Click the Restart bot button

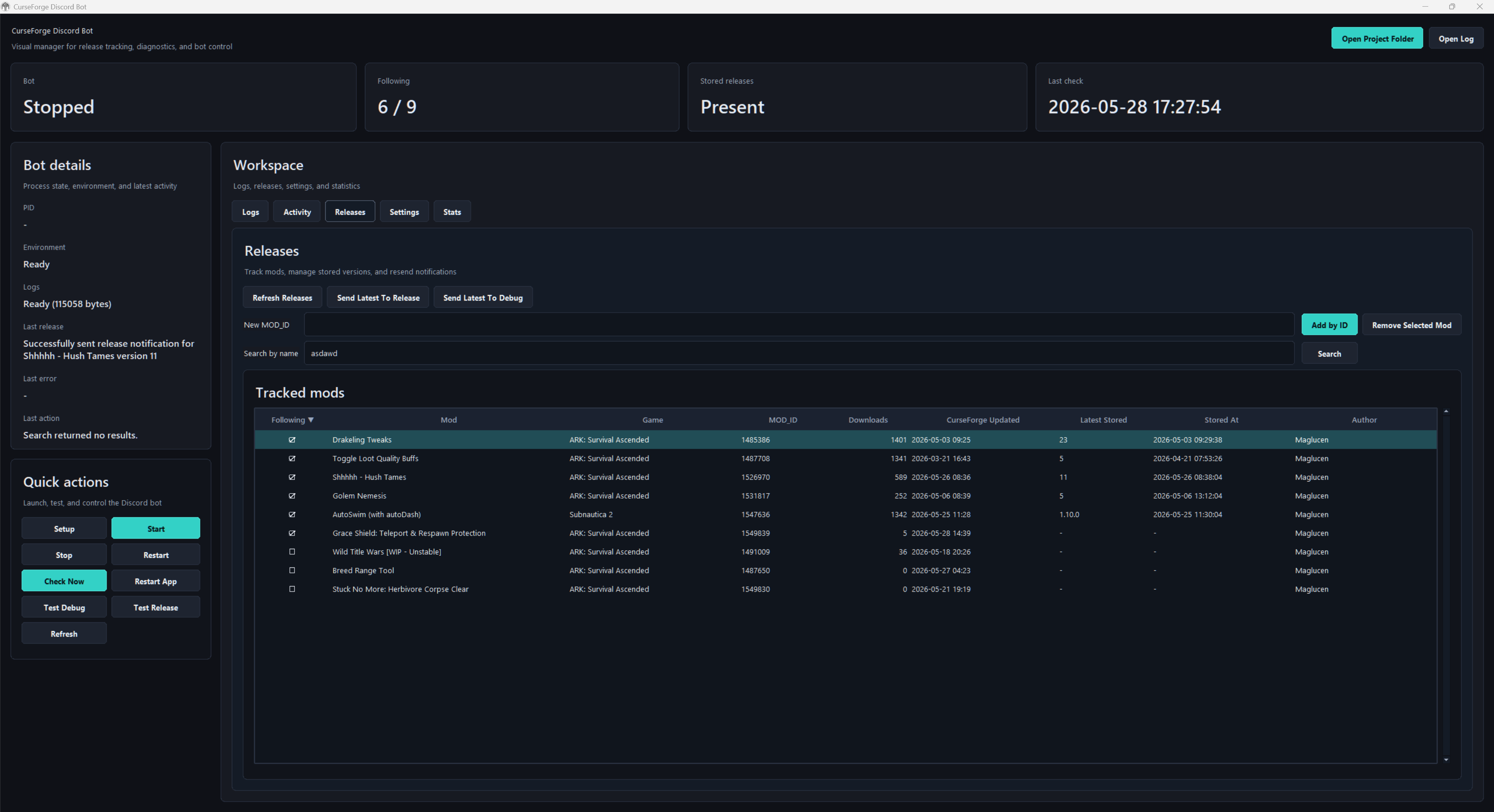(x=156, y=555)
